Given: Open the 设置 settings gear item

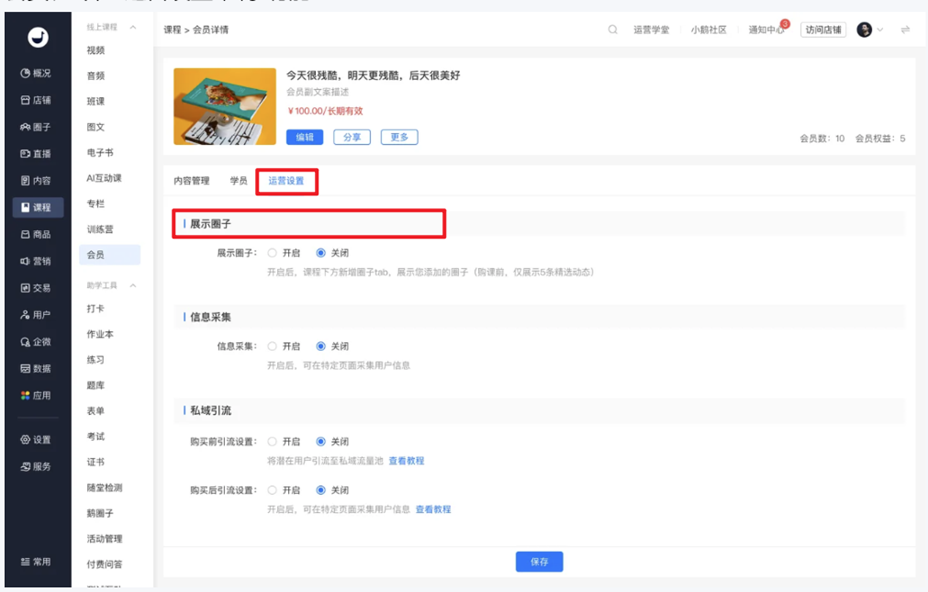Looking at the screenshot, I should (36, 440).
